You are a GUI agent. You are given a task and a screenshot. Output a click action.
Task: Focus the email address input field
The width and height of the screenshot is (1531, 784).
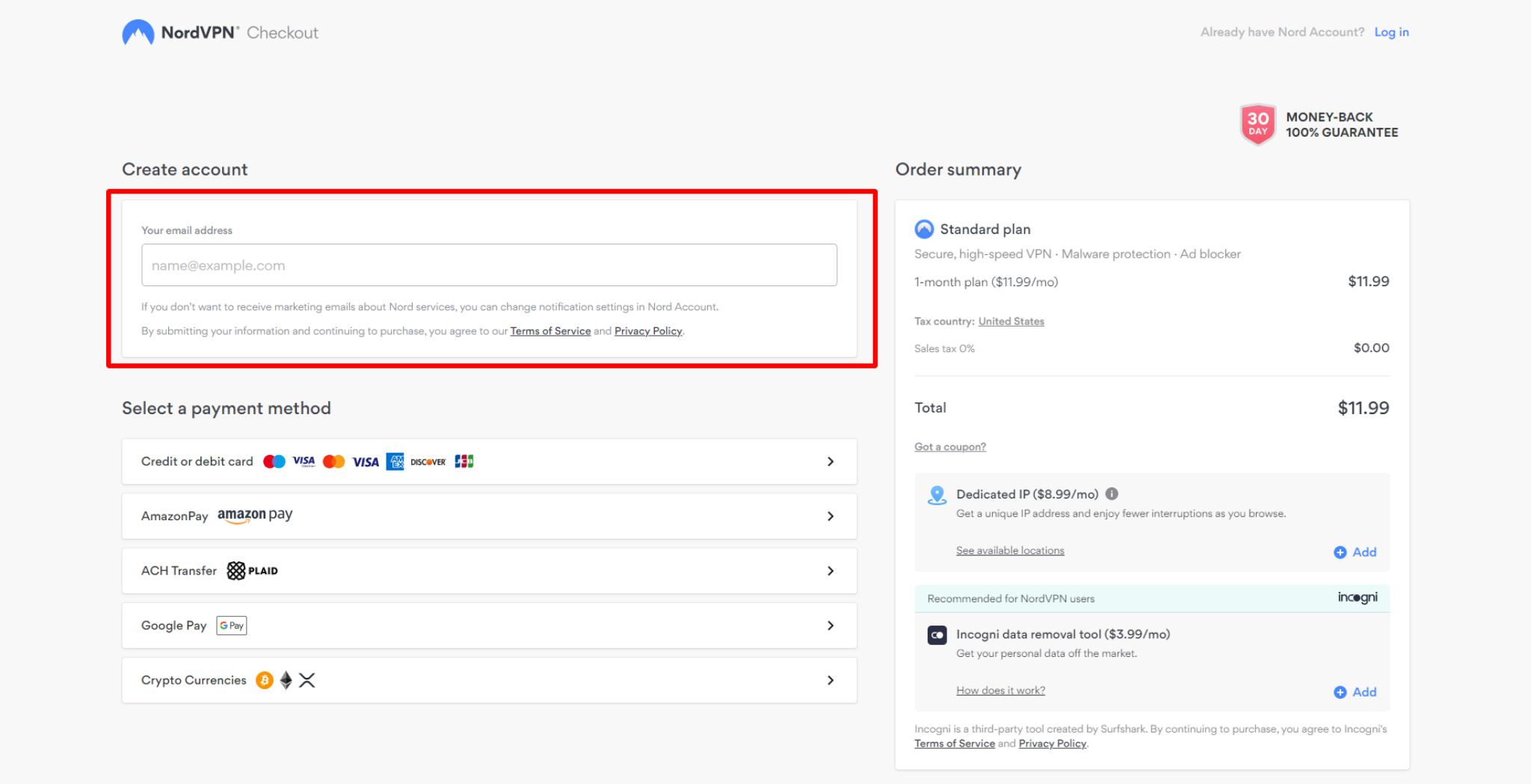pyautogui.click(x=489, y=265)
